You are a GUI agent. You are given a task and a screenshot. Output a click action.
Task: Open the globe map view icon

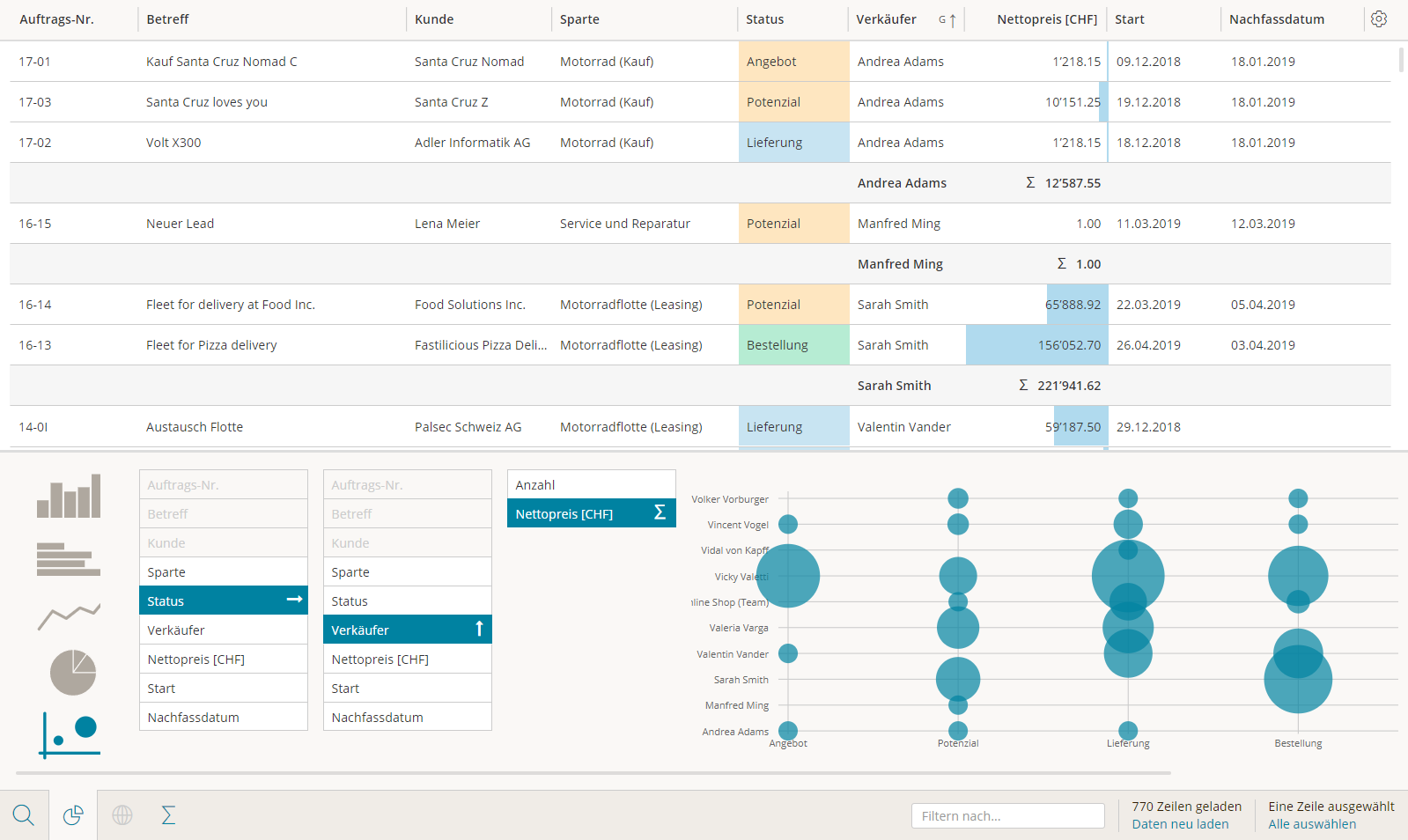tap(122, 815)
